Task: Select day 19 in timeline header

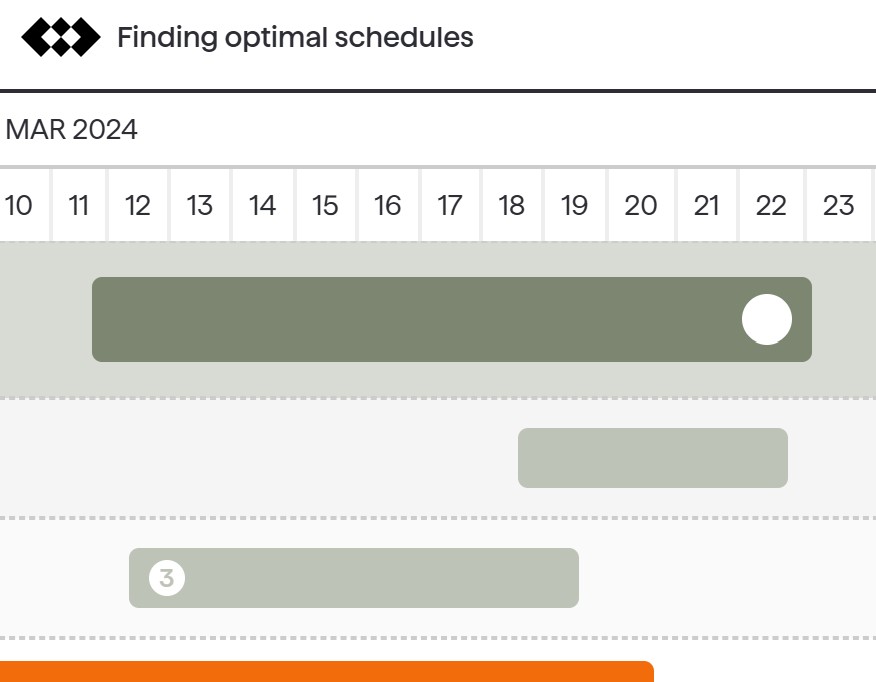Action: [575, 205]
